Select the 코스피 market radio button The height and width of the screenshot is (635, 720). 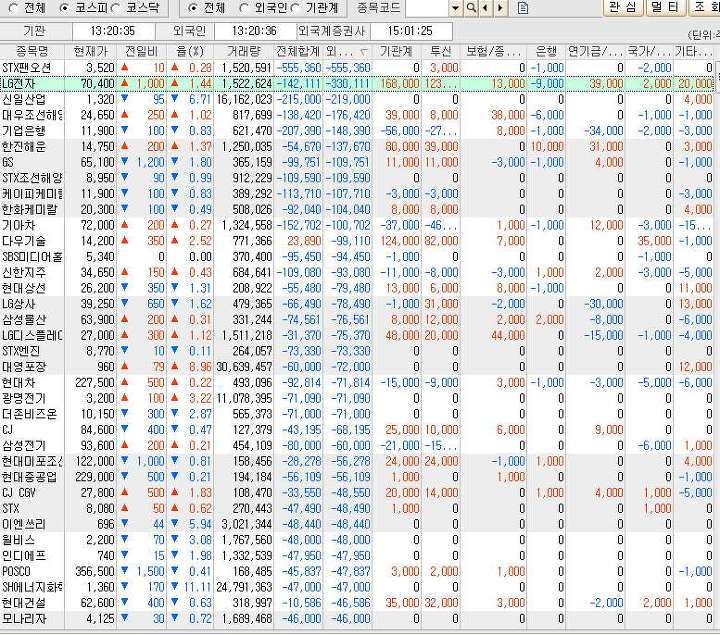65,8
